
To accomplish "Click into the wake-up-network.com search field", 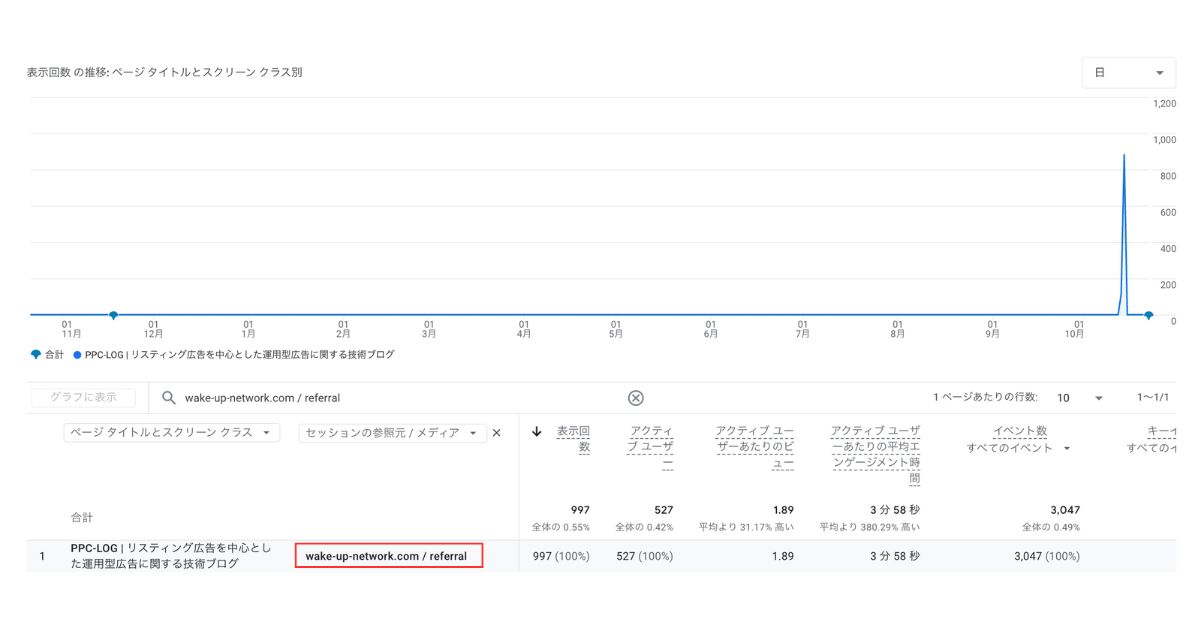I will pos(400,398).
